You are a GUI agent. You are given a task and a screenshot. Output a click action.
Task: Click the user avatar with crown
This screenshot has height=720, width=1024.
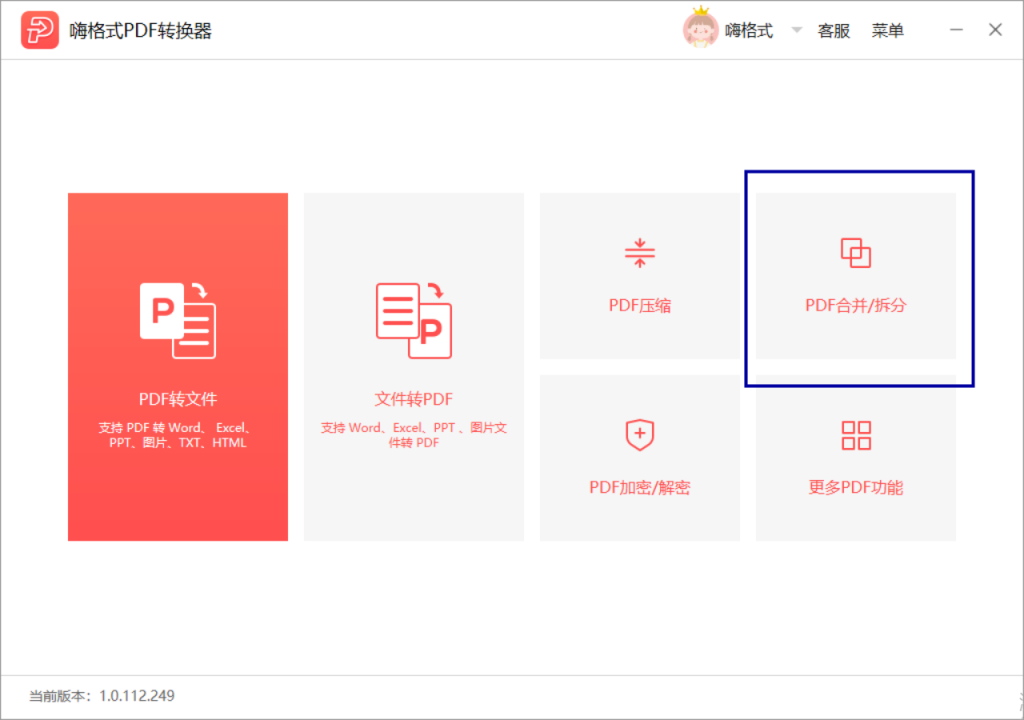tap(700, 27)
